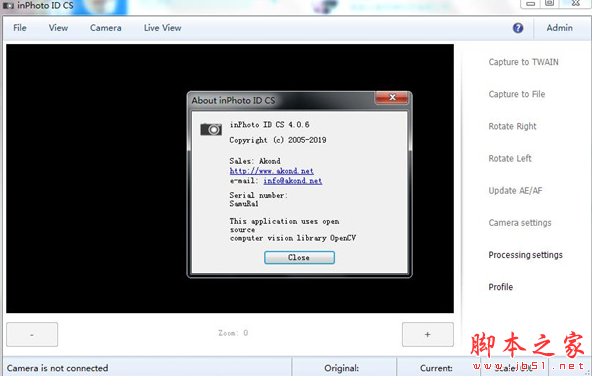The height and width of the screenshot is (376, 592).
Task: Open the Camera menu
Action: (106, 28)
